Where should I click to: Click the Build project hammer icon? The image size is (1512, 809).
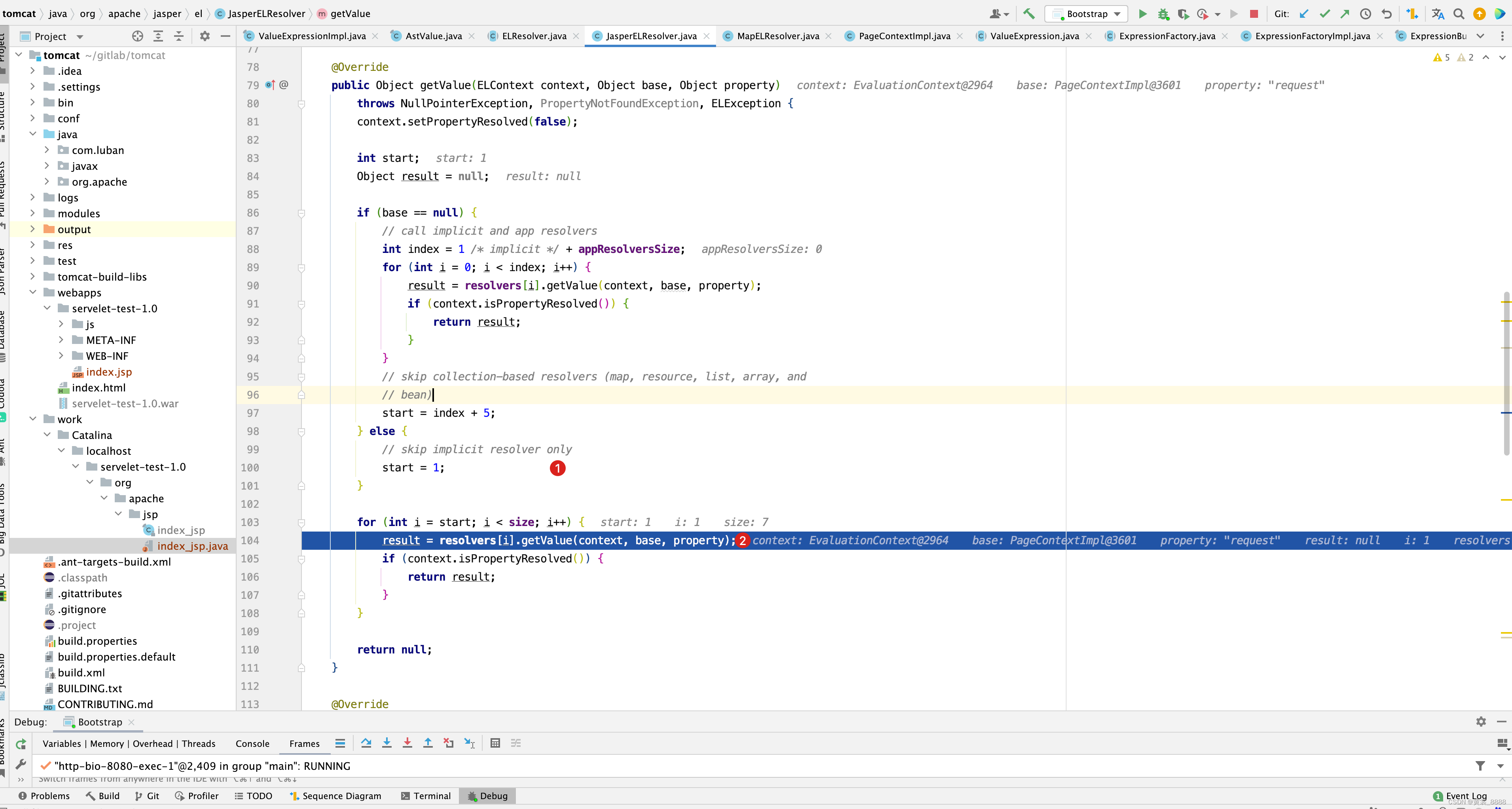[x=1028, y=13]
